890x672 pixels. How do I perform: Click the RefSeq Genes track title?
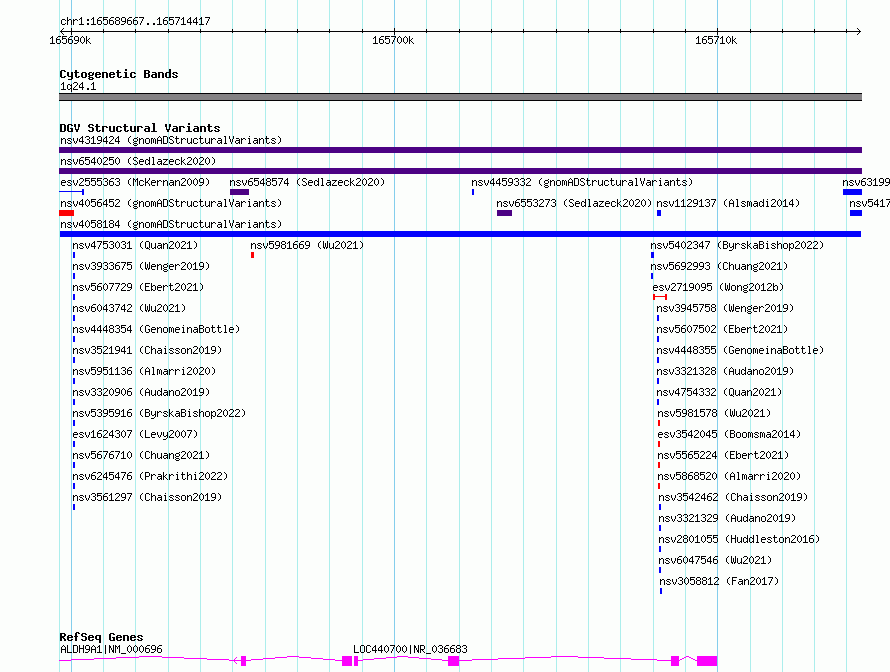pos(101,637)
